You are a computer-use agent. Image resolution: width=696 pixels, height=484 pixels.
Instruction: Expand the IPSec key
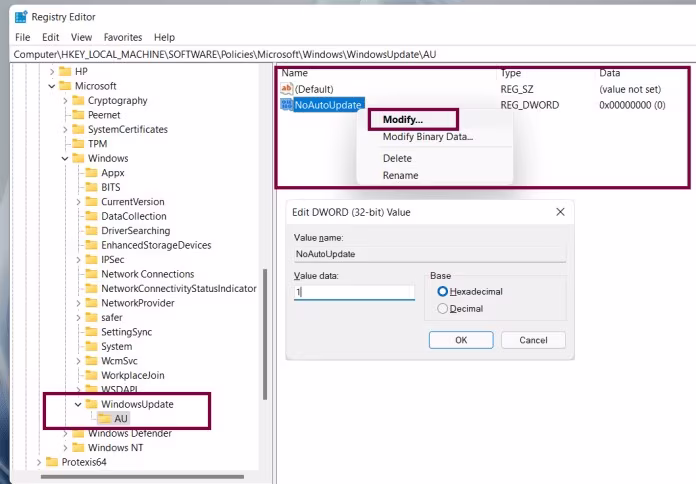click(79, 260)
